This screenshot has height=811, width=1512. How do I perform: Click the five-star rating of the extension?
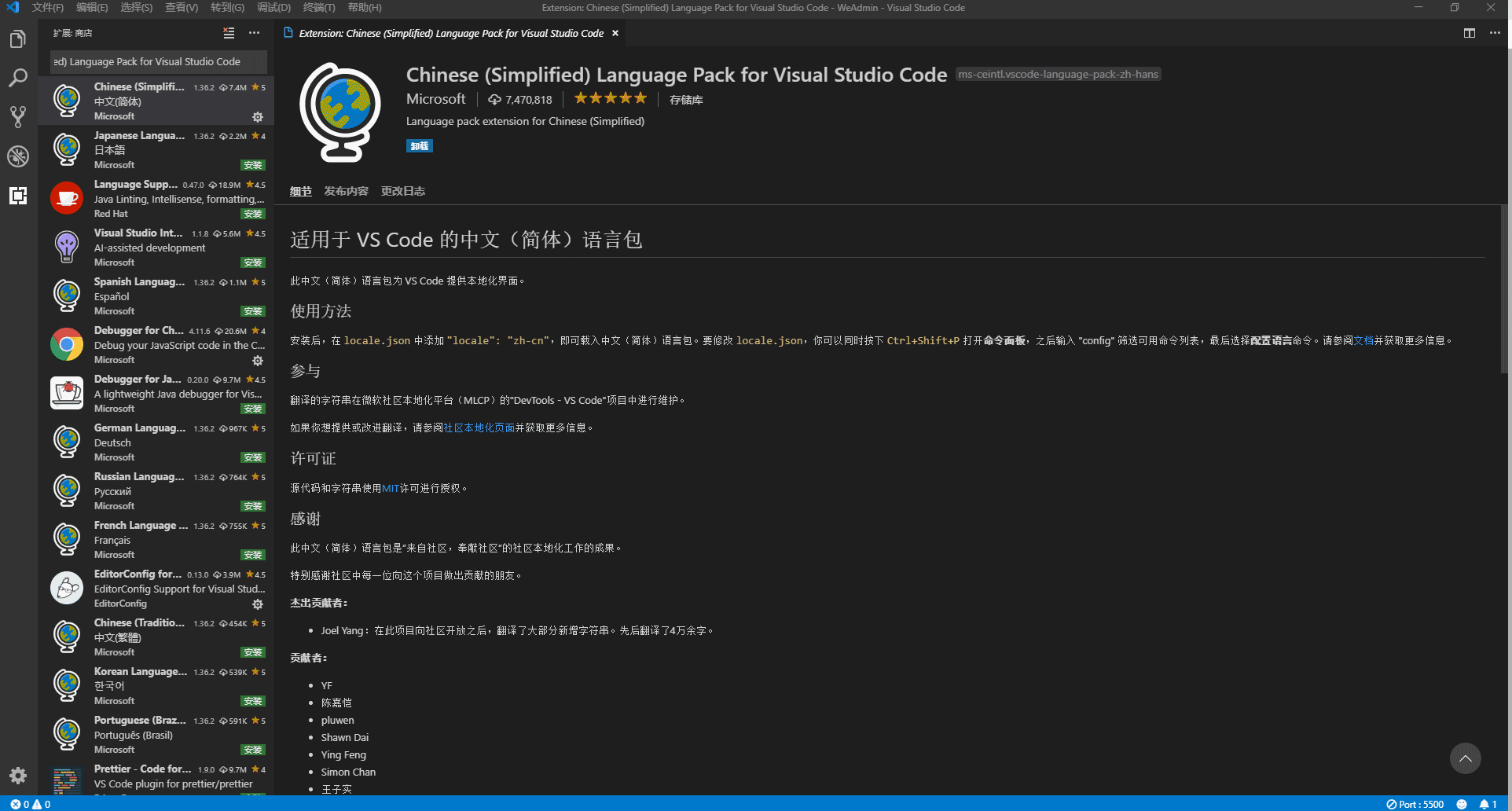610,99
